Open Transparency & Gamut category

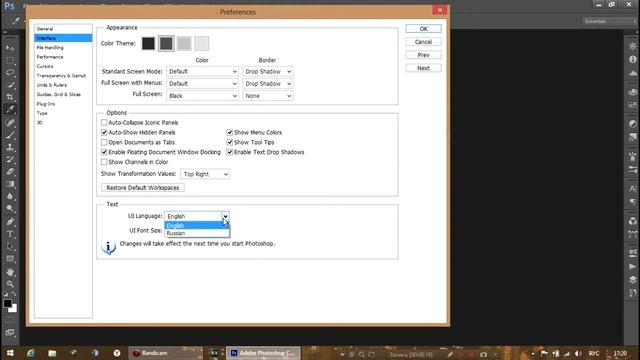63,76
